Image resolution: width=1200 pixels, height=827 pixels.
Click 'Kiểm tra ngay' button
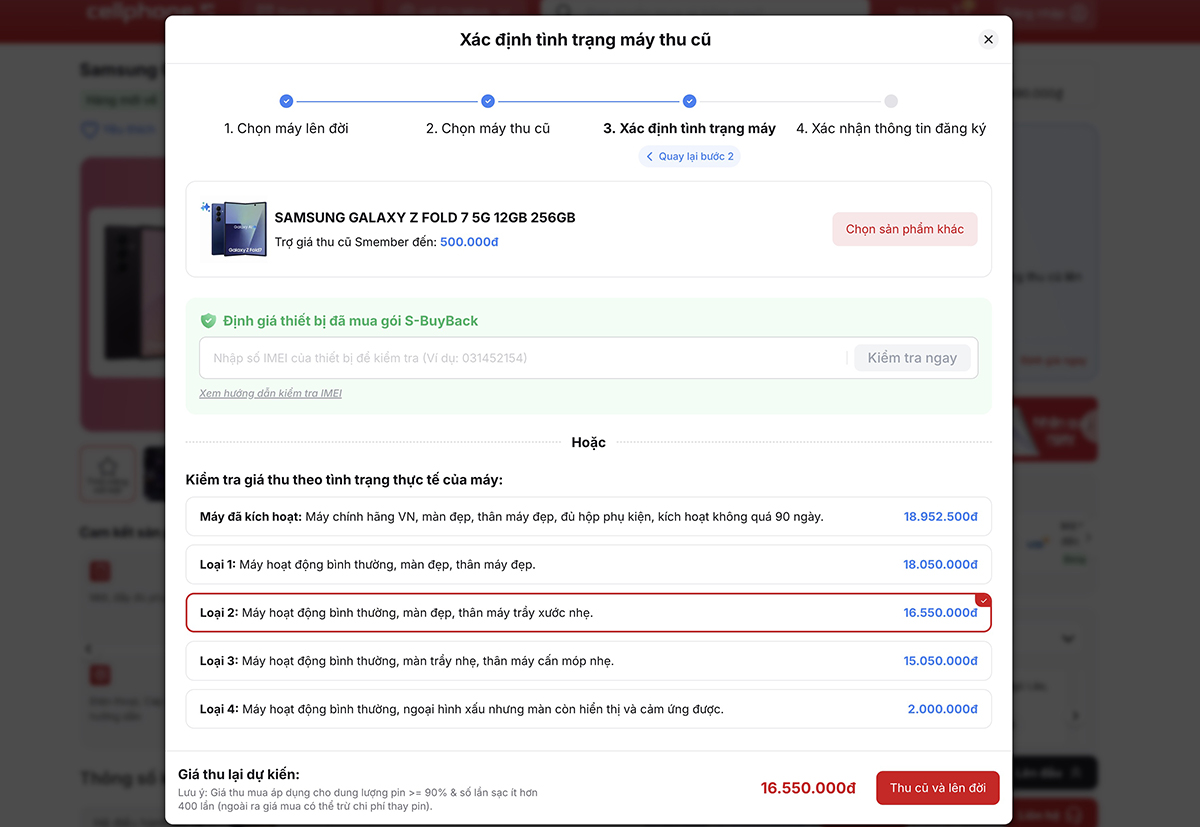tap(912, 358)
